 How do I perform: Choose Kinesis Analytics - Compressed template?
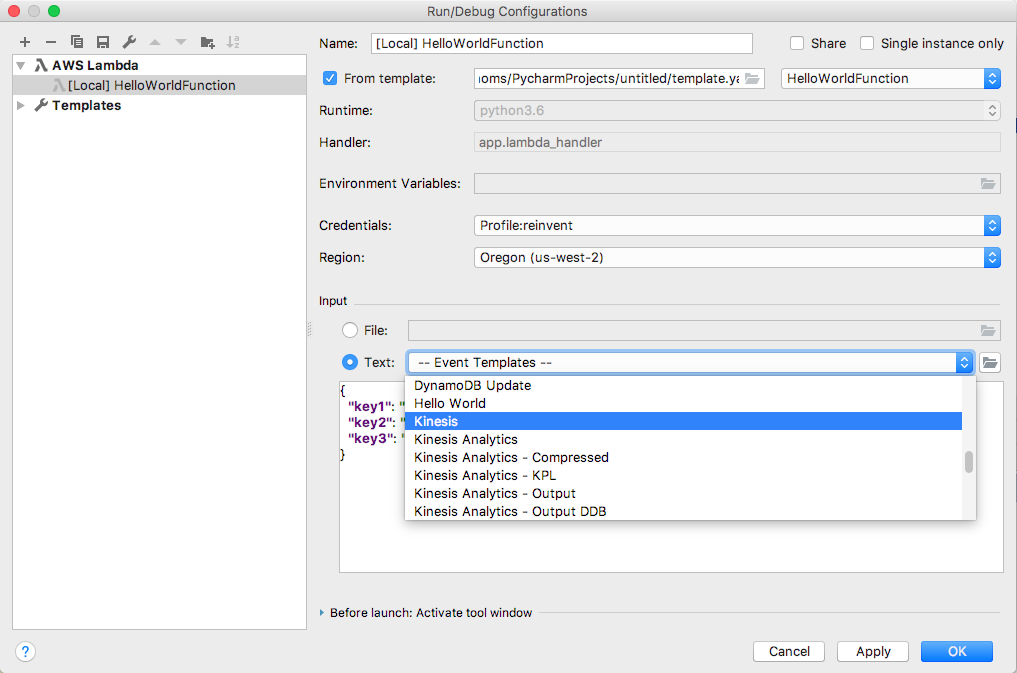coord(684,458)
